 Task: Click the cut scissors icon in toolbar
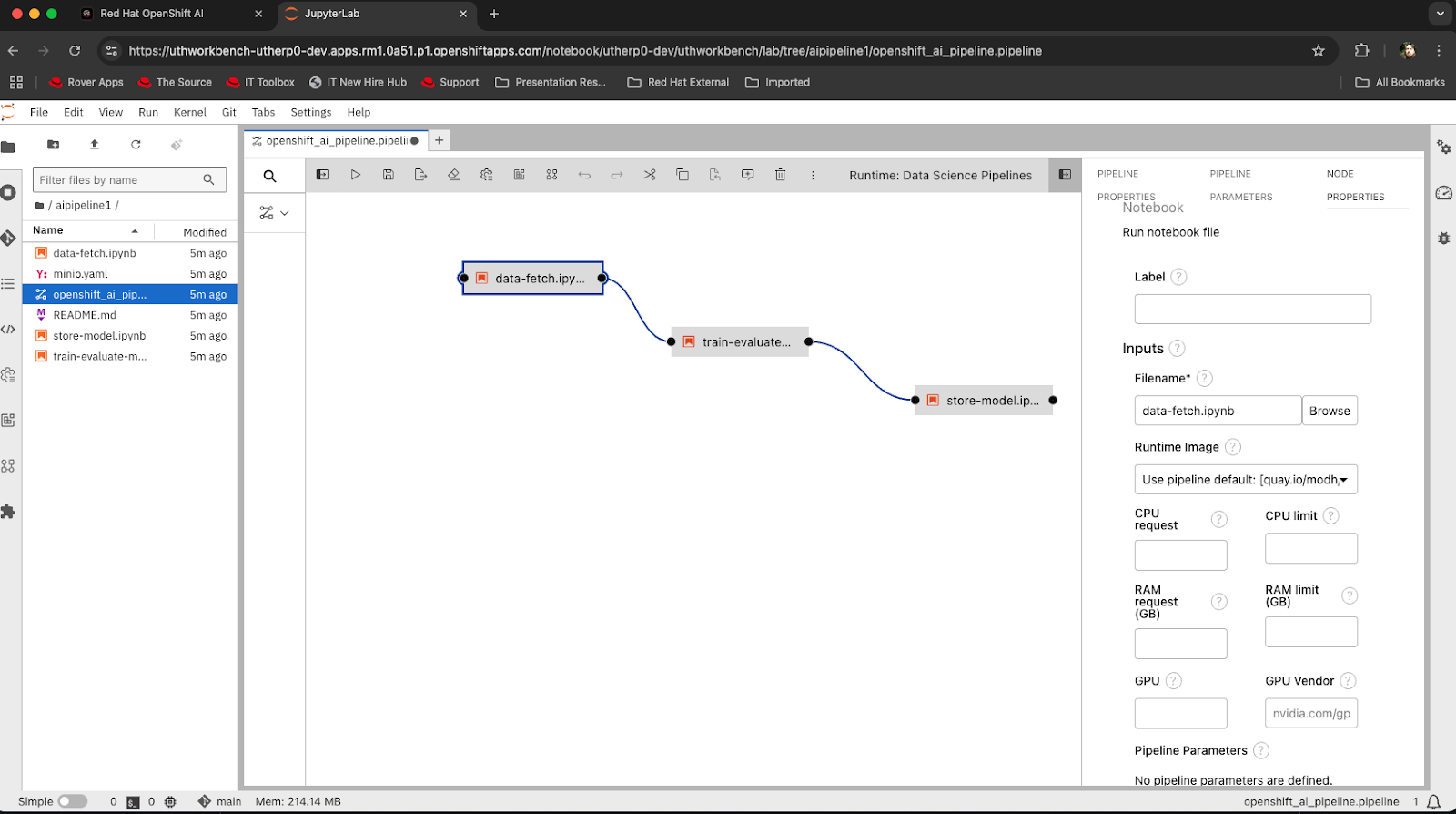(650, 175)
